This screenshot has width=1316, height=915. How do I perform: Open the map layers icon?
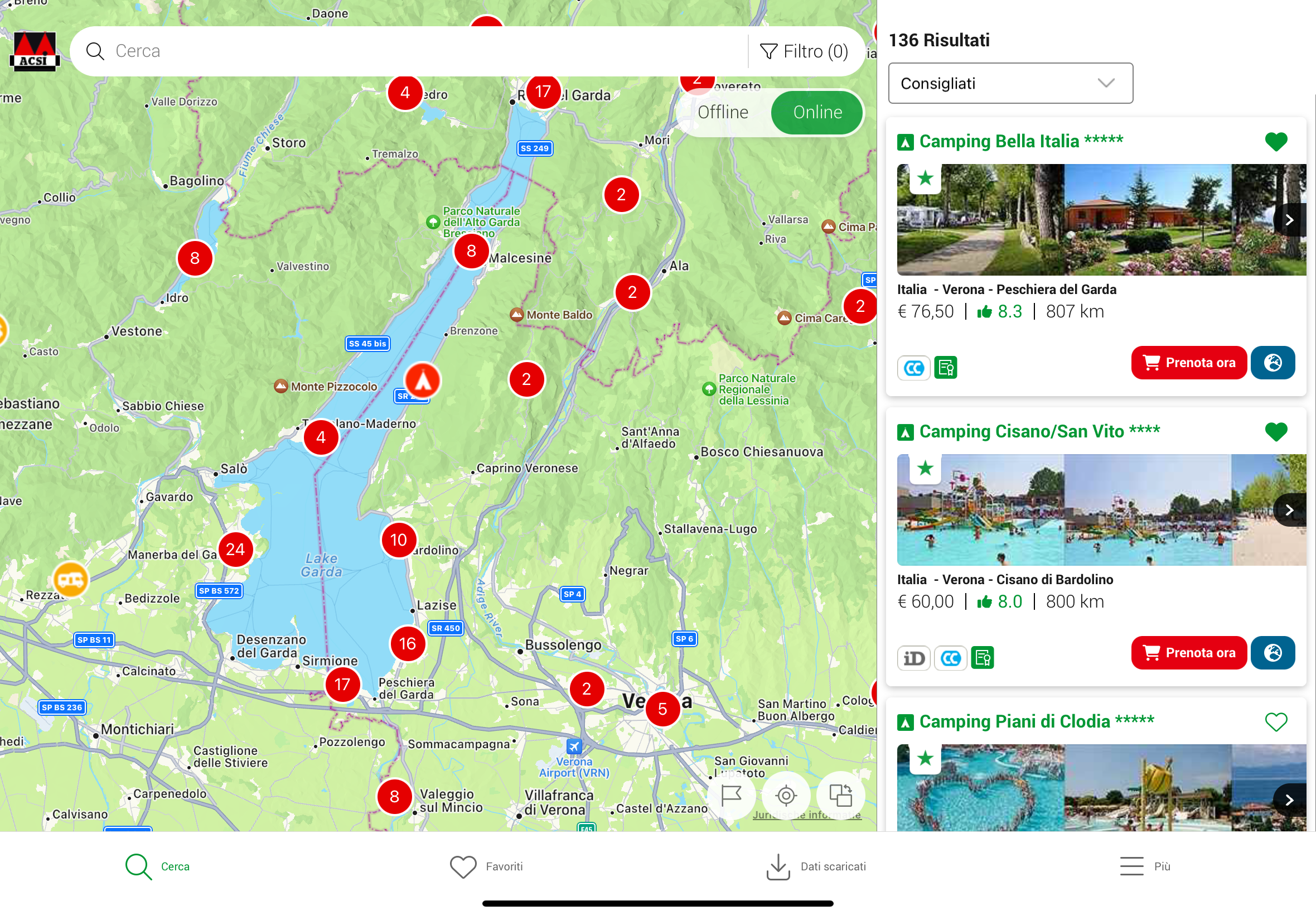pyautogui.click(x=840, y=796)
